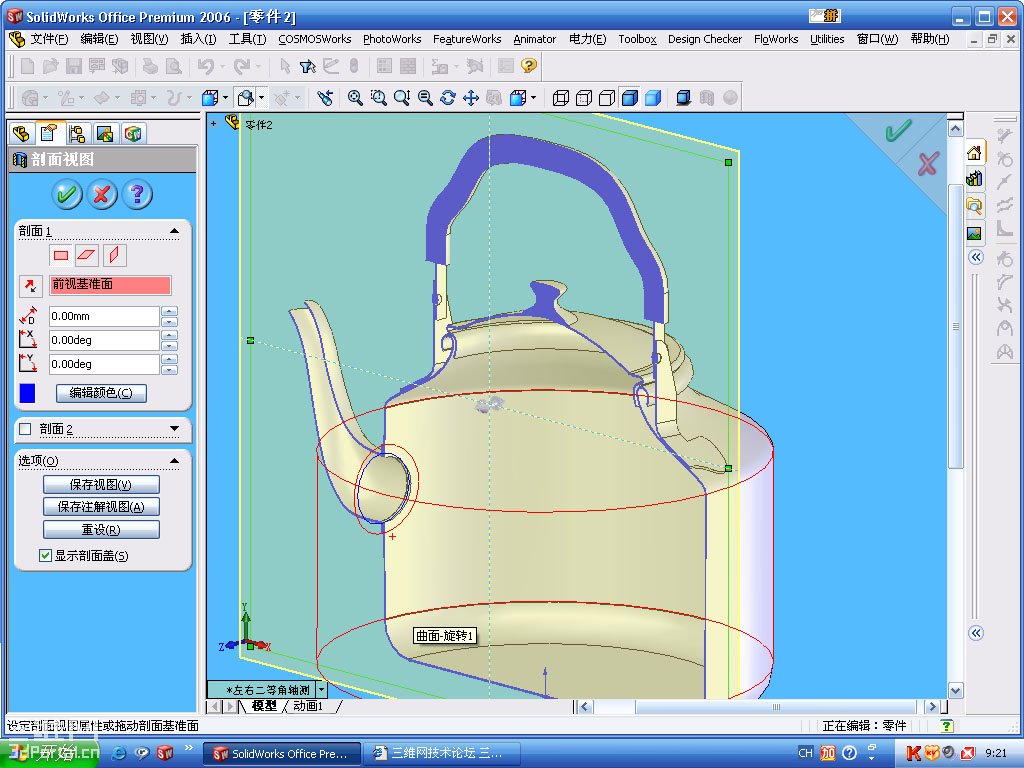
Task: Open section view help question mark
Action: coord(136,194)
